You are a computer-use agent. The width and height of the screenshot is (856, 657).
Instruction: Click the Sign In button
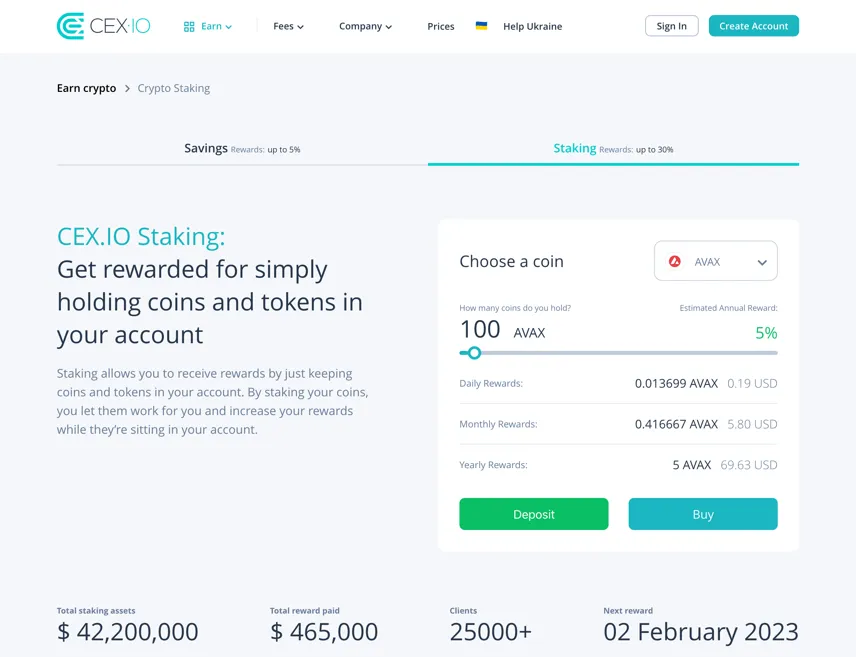click(671, 26)
